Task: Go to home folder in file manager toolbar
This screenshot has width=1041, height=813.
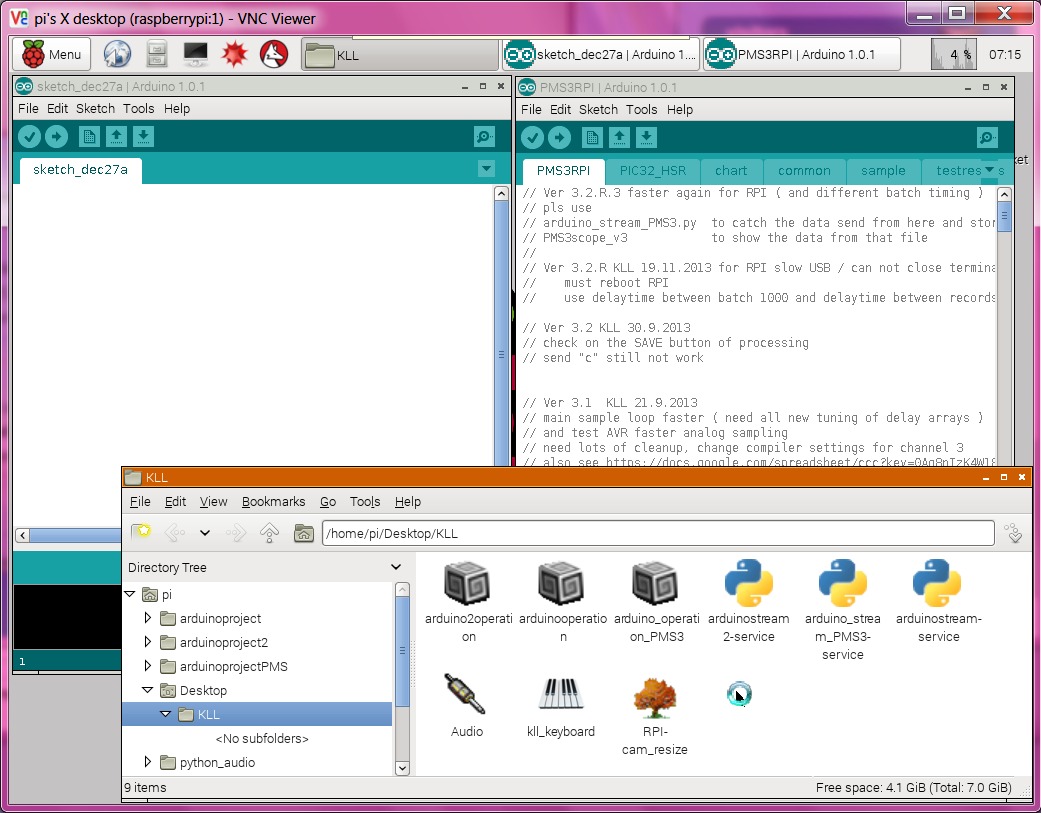Action: 304,533
